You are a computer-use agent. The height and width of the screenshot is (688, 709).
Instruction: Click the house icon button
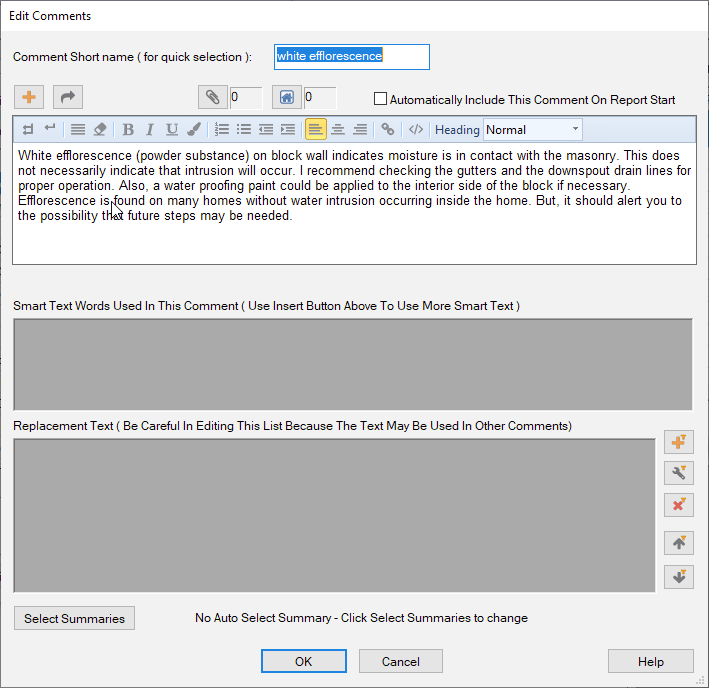287,97
